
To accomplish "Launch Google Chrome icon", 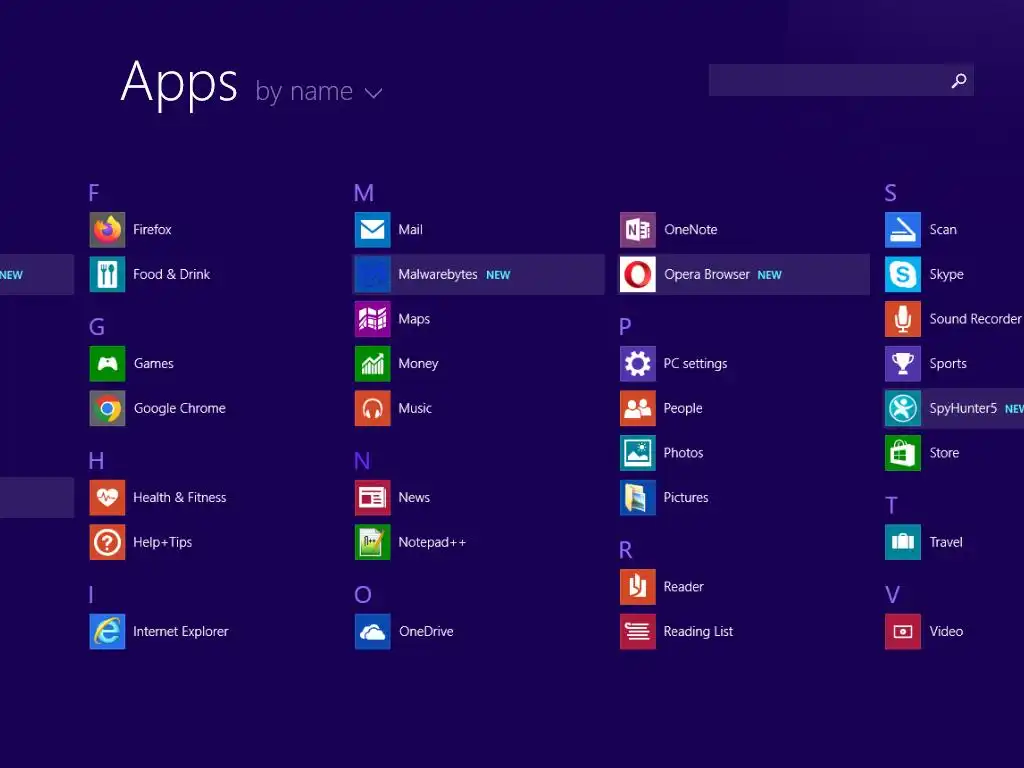I will 107,408.
